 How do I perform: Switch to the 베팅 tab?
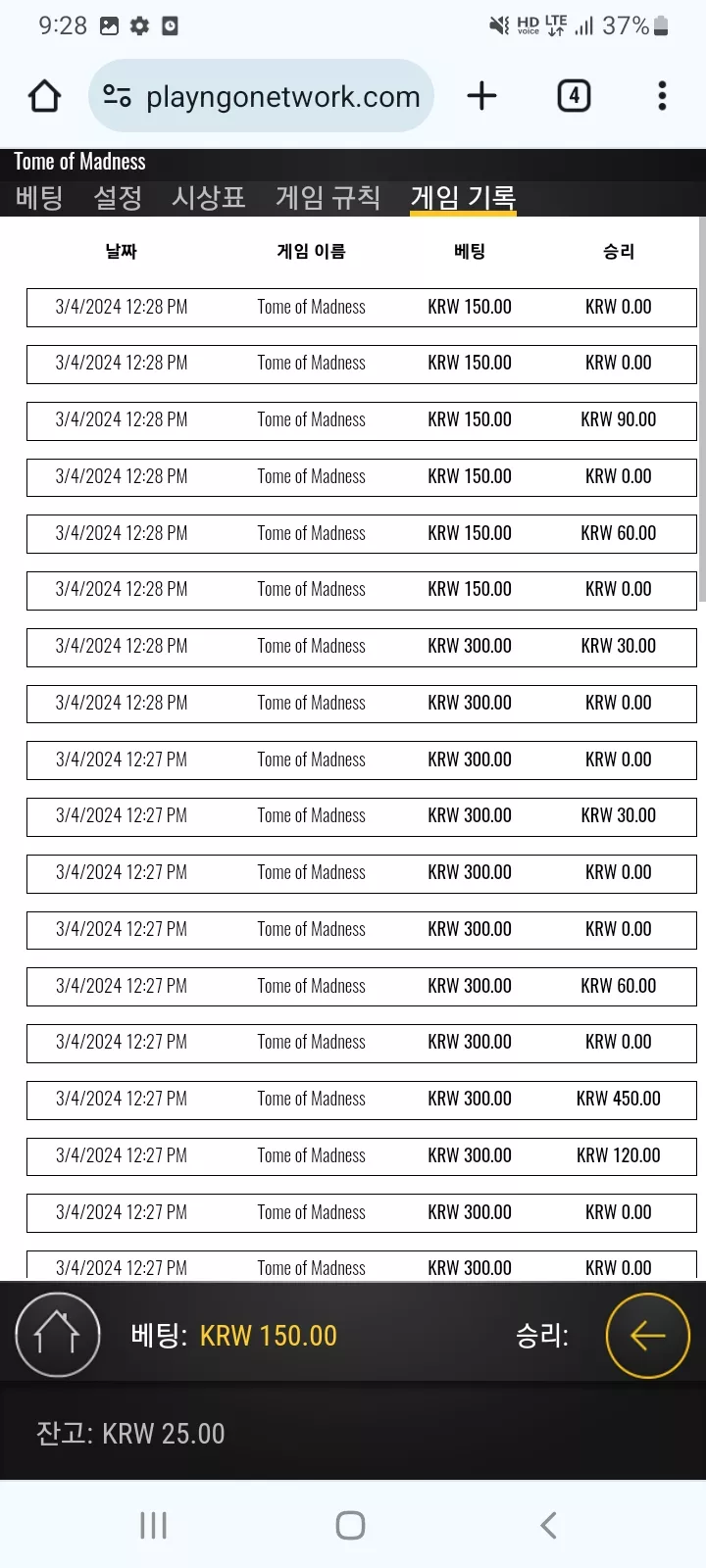(39, 198)
